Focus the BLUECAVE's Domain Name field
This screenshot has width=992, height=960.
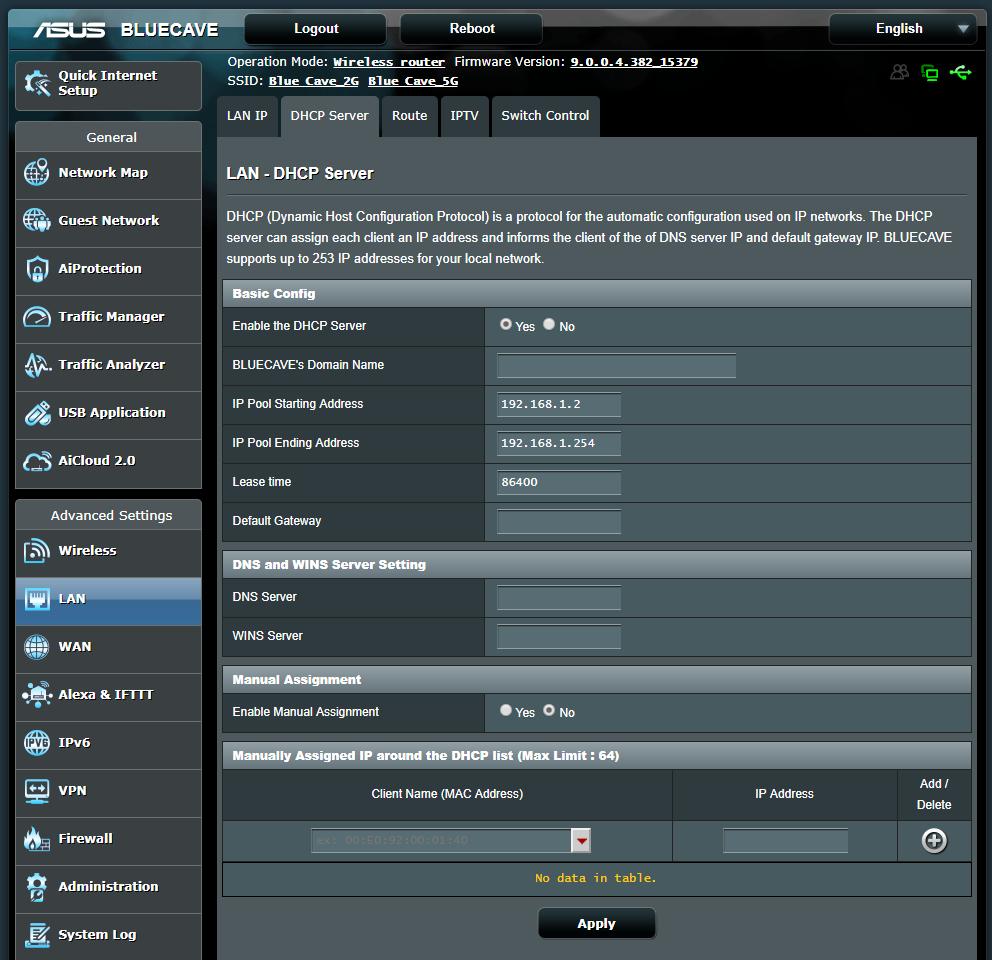(x=616, y=365)
